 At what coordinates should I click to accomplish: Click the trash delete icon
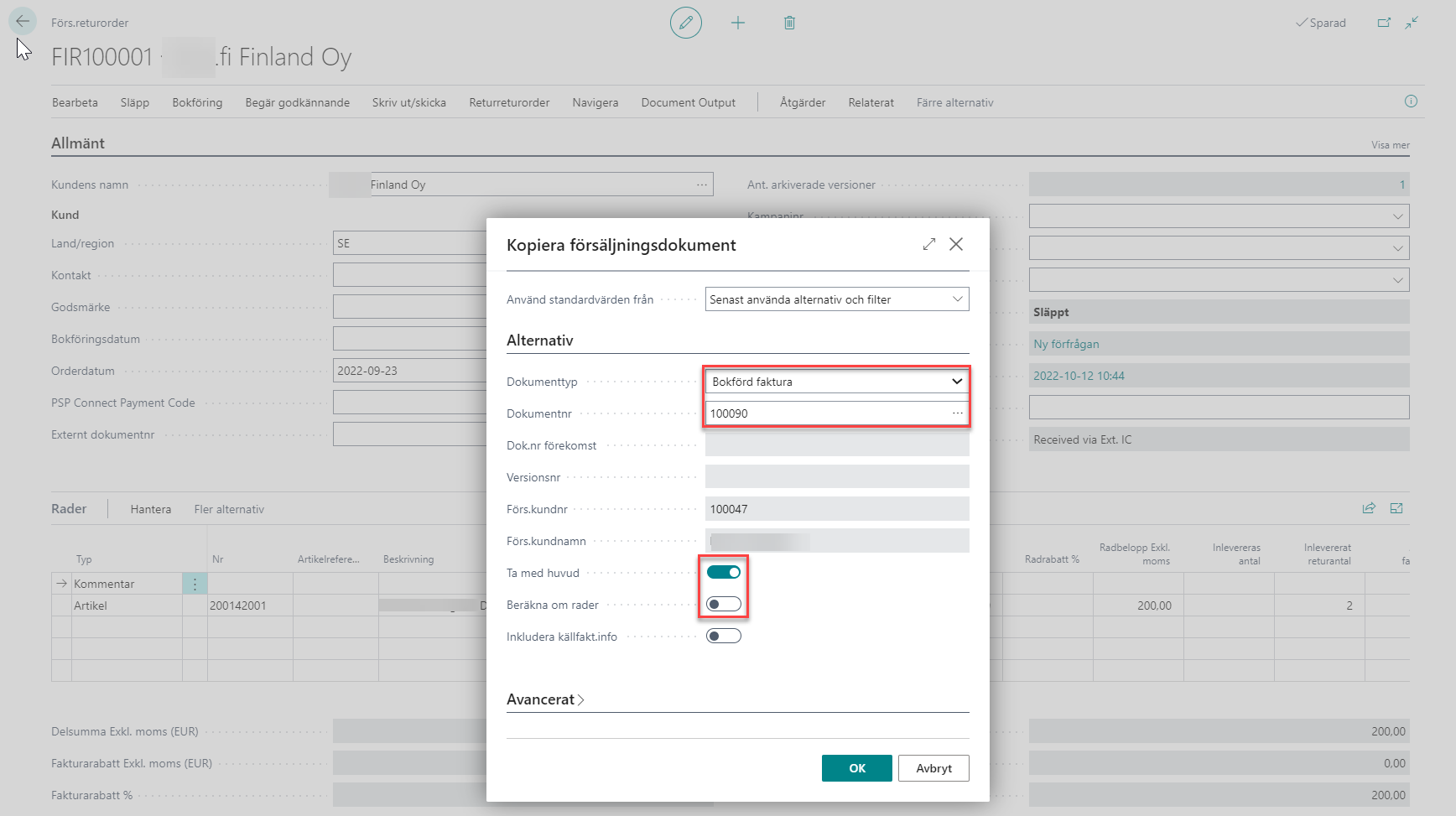(x=789, y=23)
